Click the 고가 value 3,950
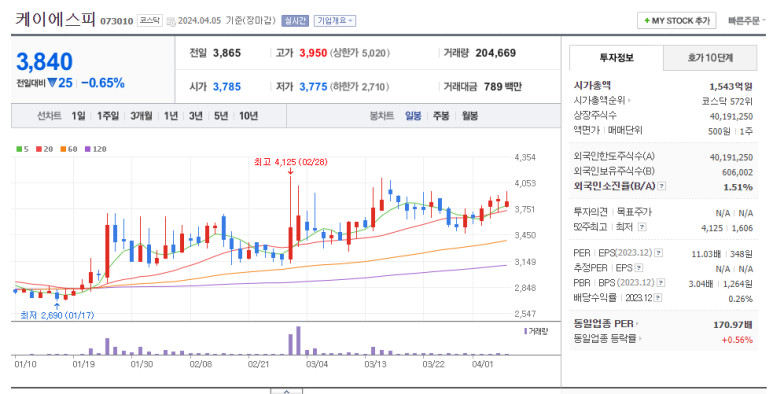Screen dimensions: 773x394 point(313,53)
